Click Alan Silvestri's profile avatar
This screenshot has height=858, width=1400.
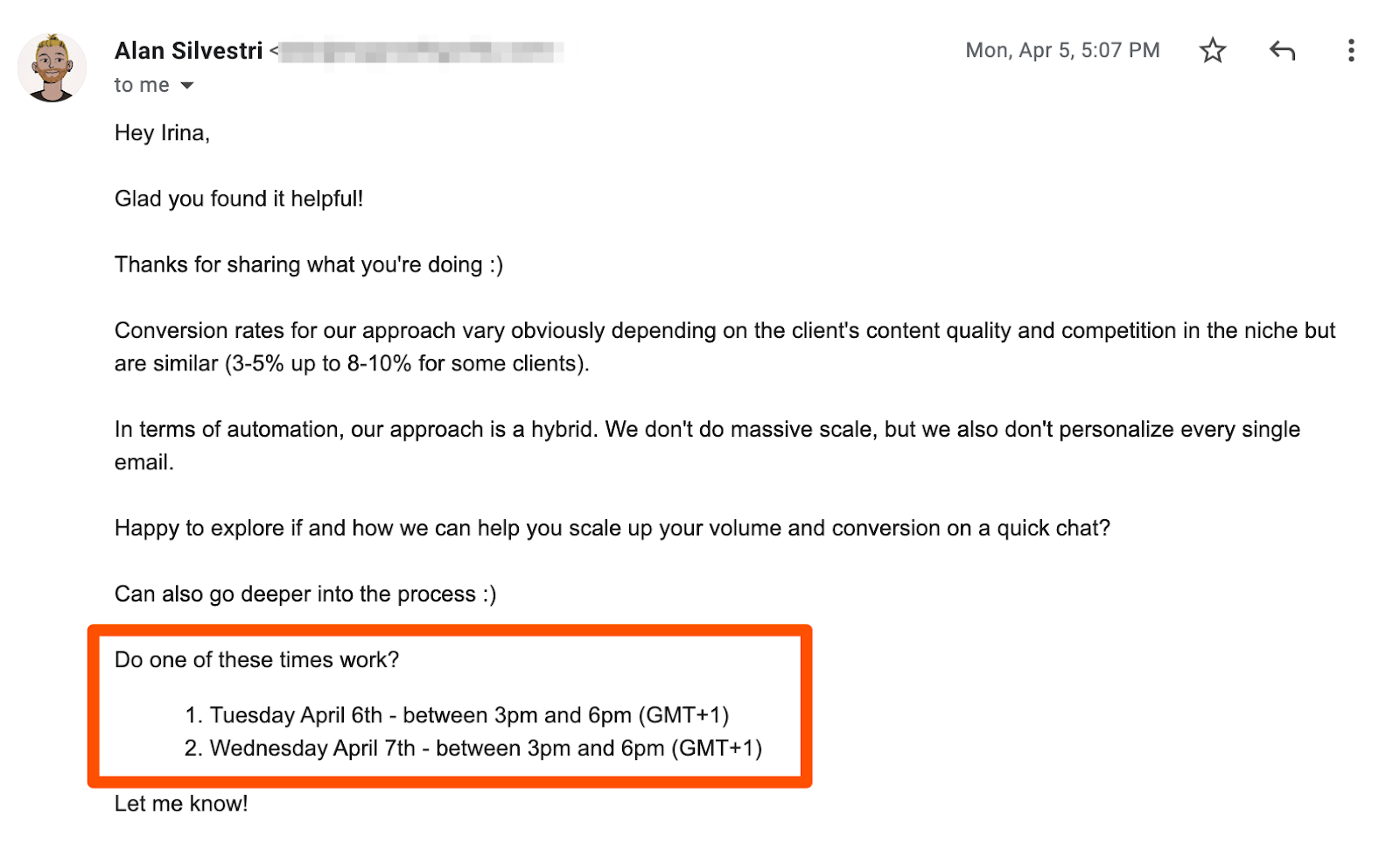coord(52,68)
